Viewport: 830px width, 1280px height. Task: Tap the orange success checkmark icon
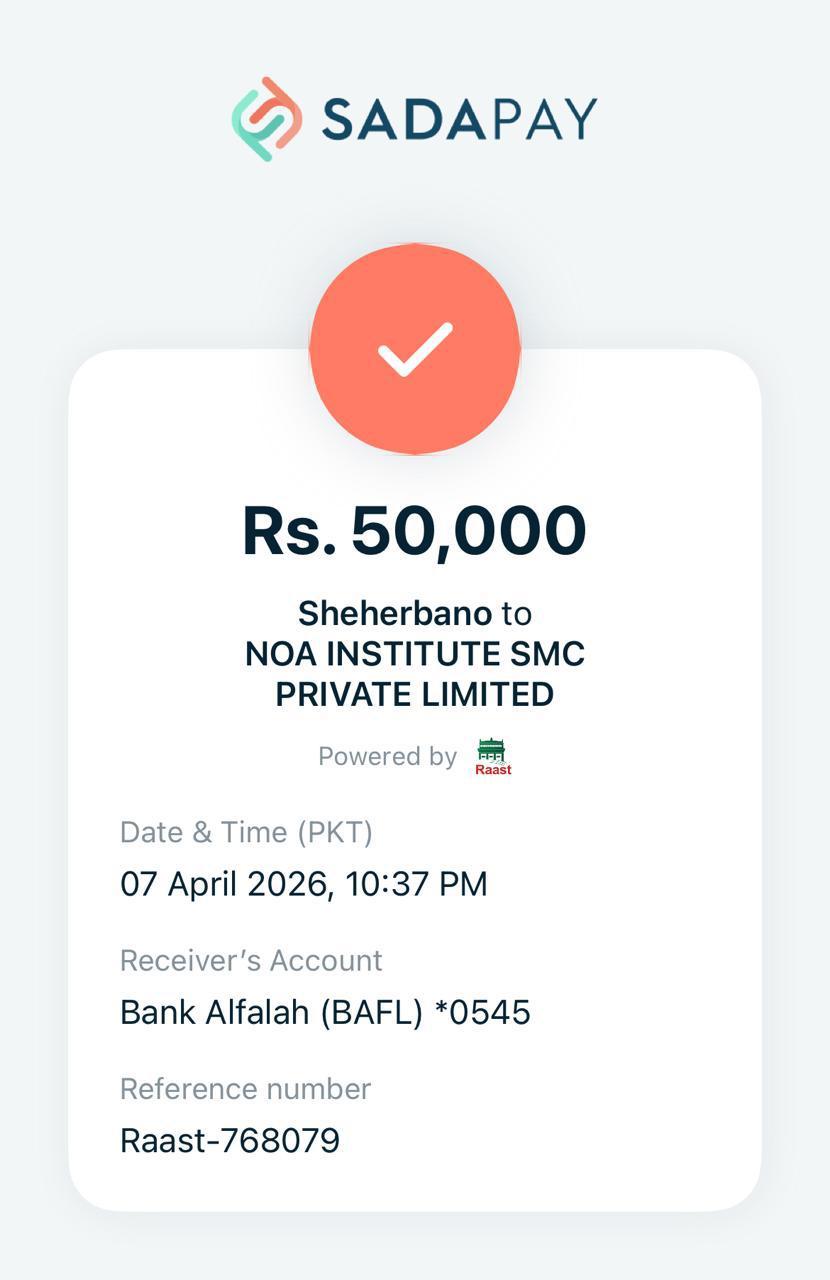415,349
